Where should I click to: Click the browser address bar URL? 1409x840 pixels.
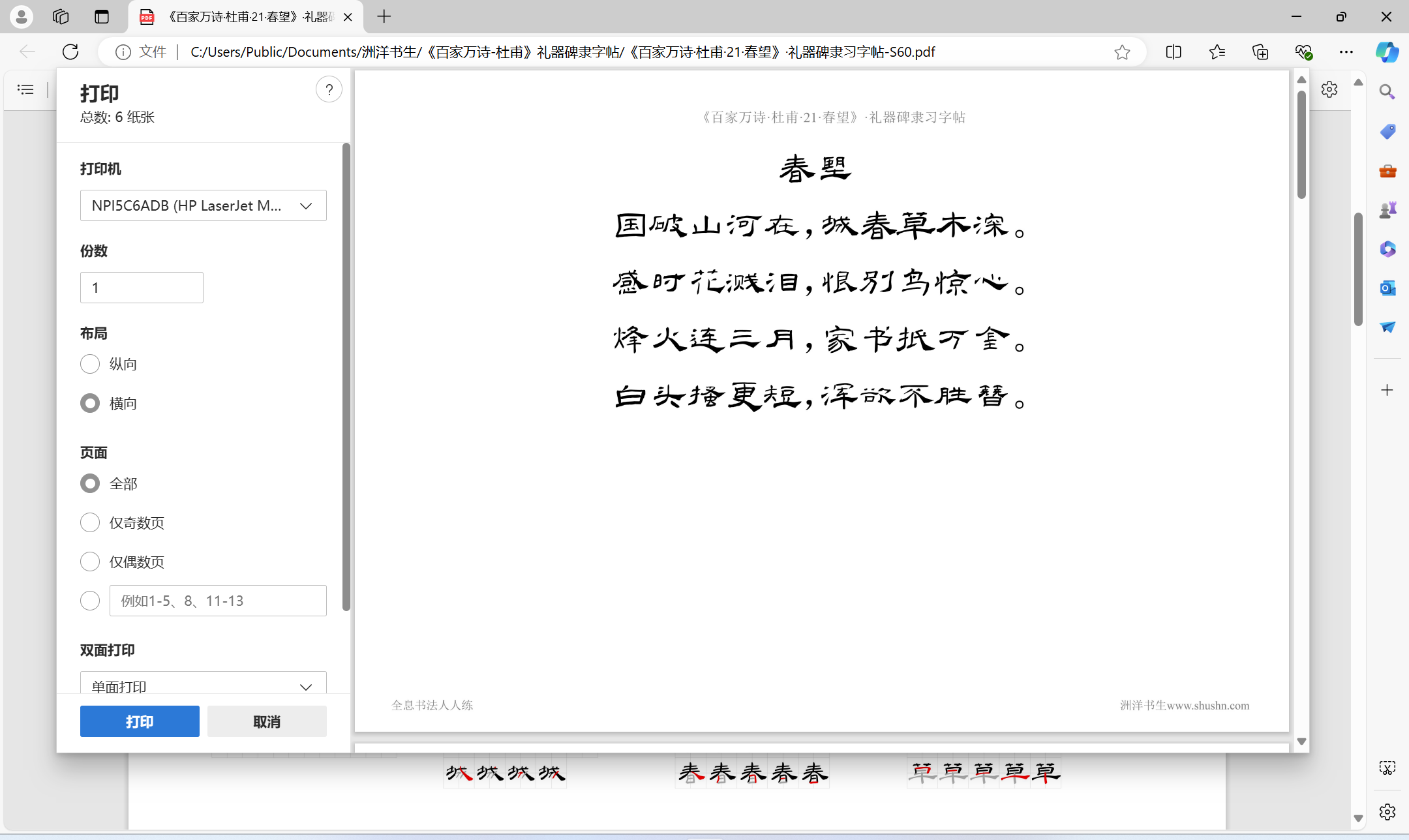click(x=562, y=52)
